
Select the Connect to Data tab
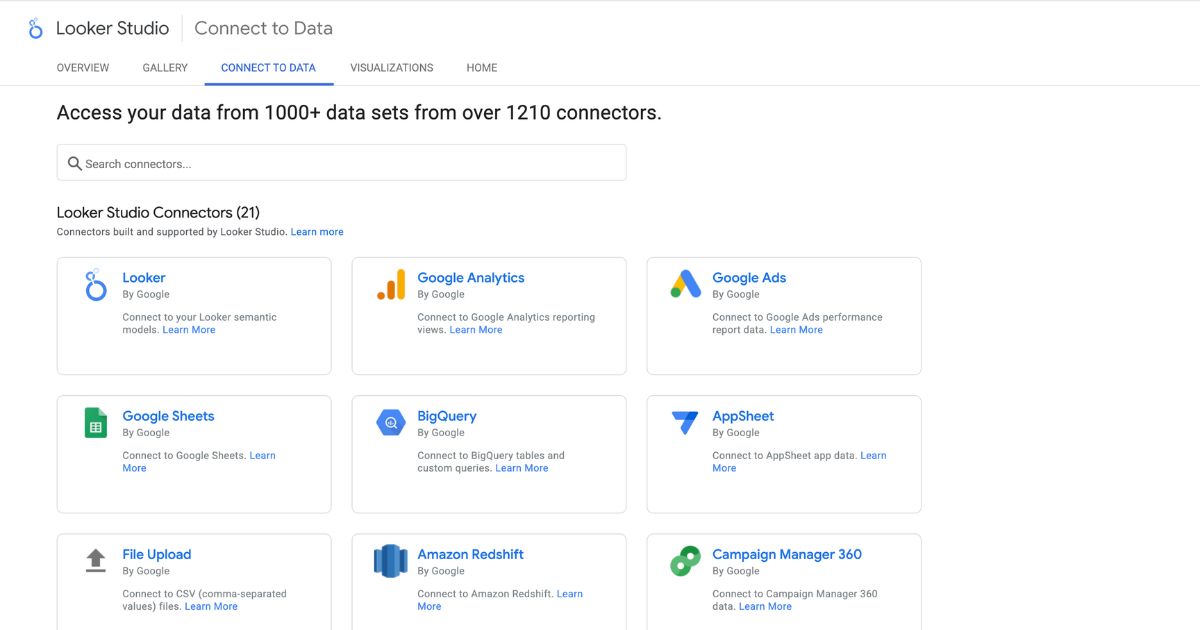[268, 68]
